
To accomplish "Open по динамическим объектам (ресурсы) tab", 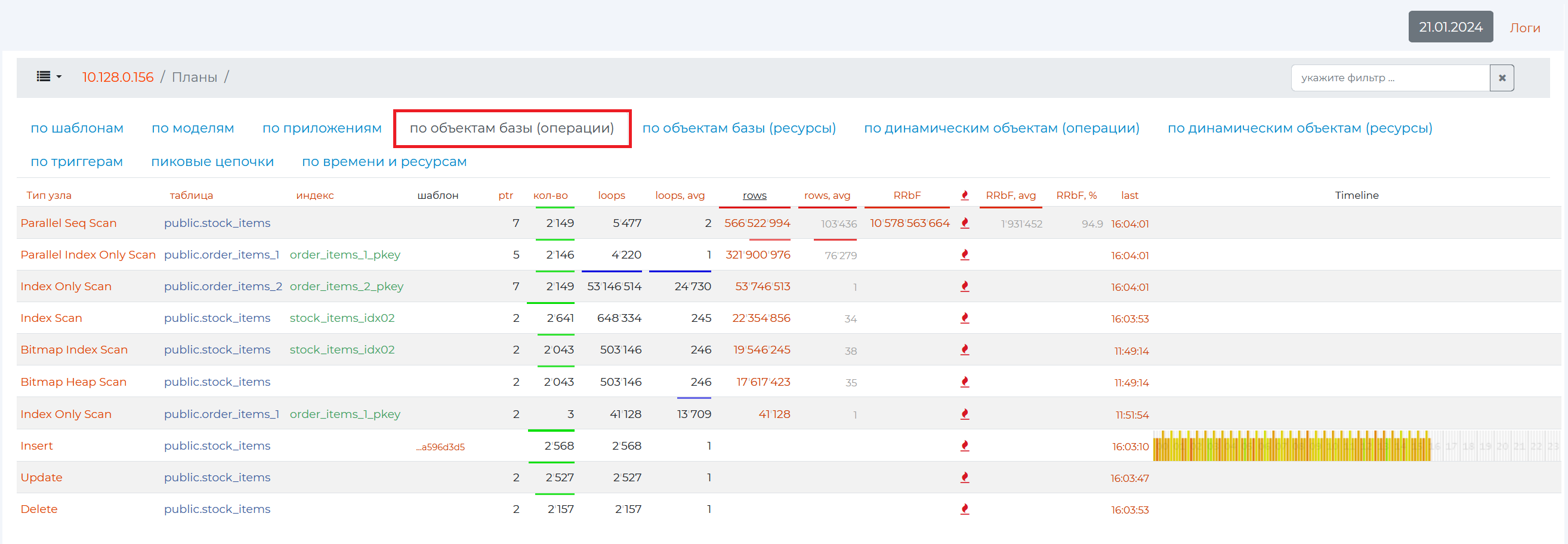I will [1300, 128].
